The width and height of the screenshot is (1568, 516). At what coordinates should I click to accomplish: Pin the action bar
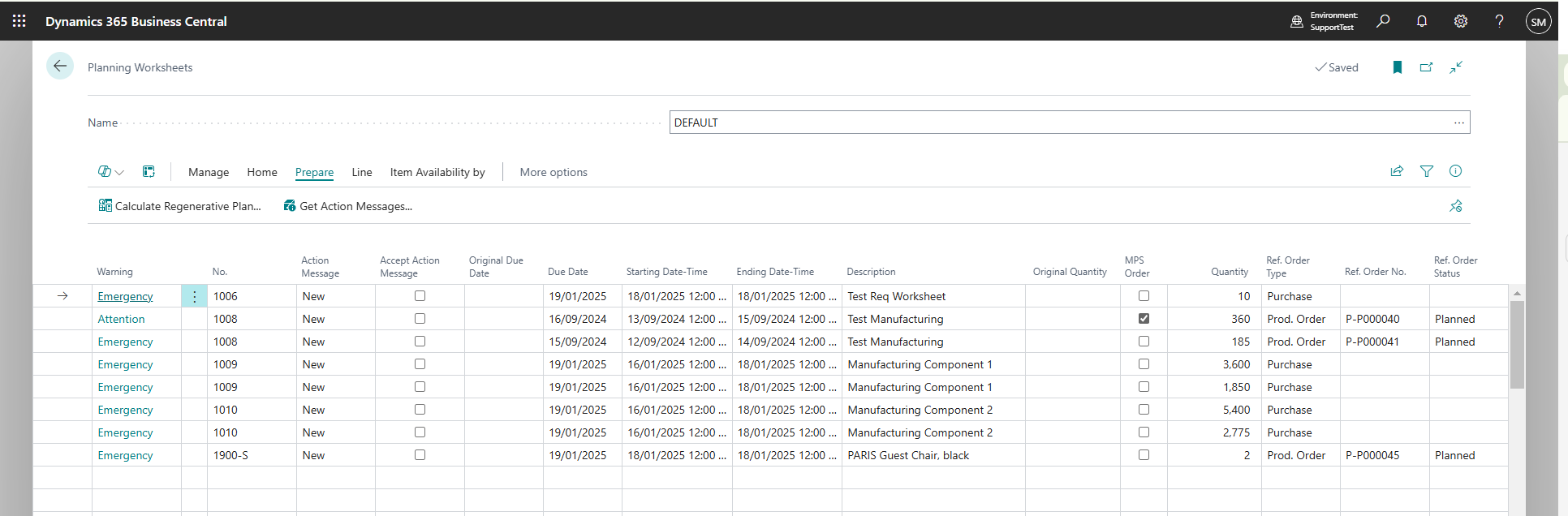point(1455,206)
